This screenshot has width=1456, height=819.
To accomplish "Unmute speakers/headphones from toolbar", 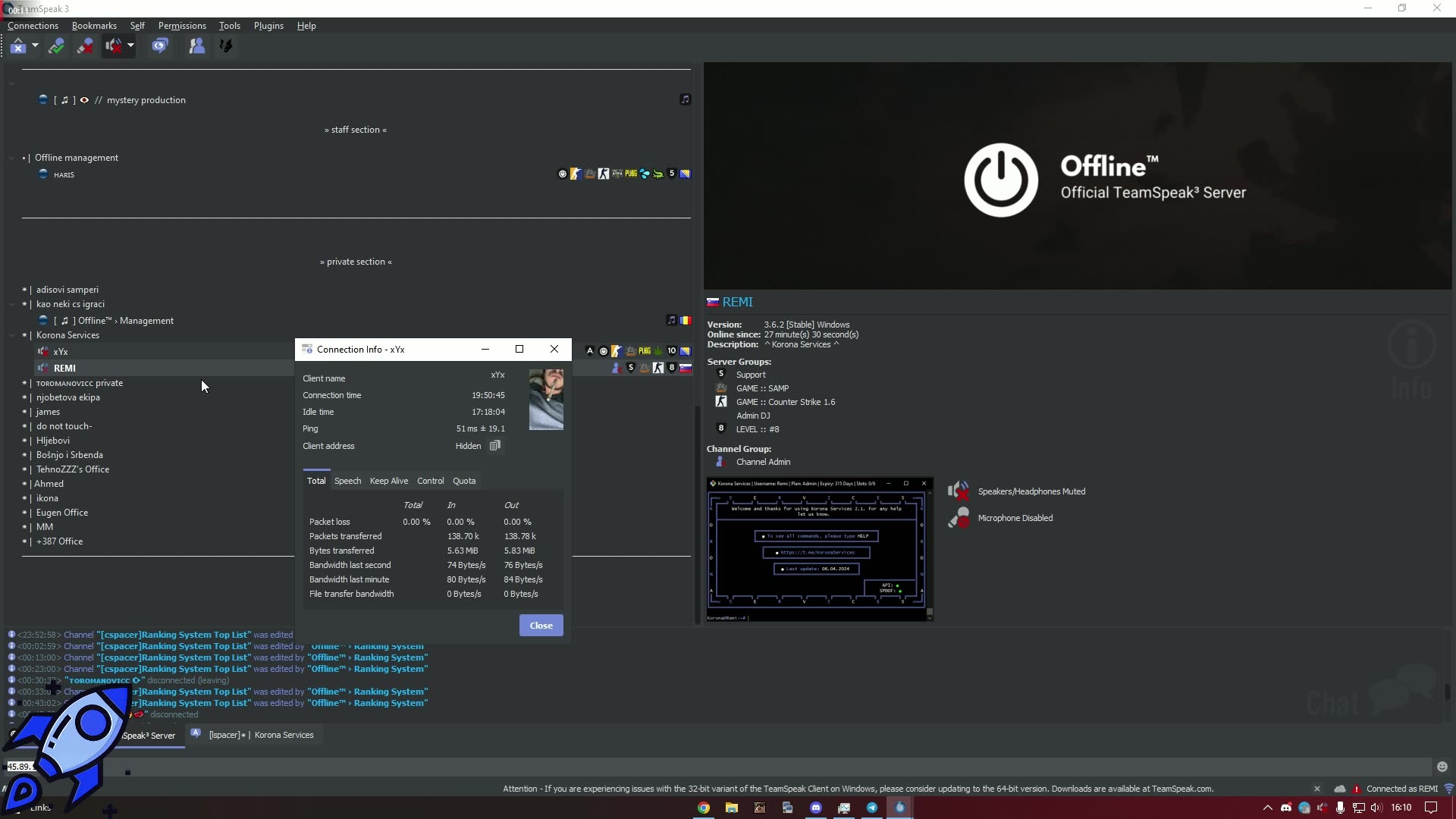I will point(112,45).
